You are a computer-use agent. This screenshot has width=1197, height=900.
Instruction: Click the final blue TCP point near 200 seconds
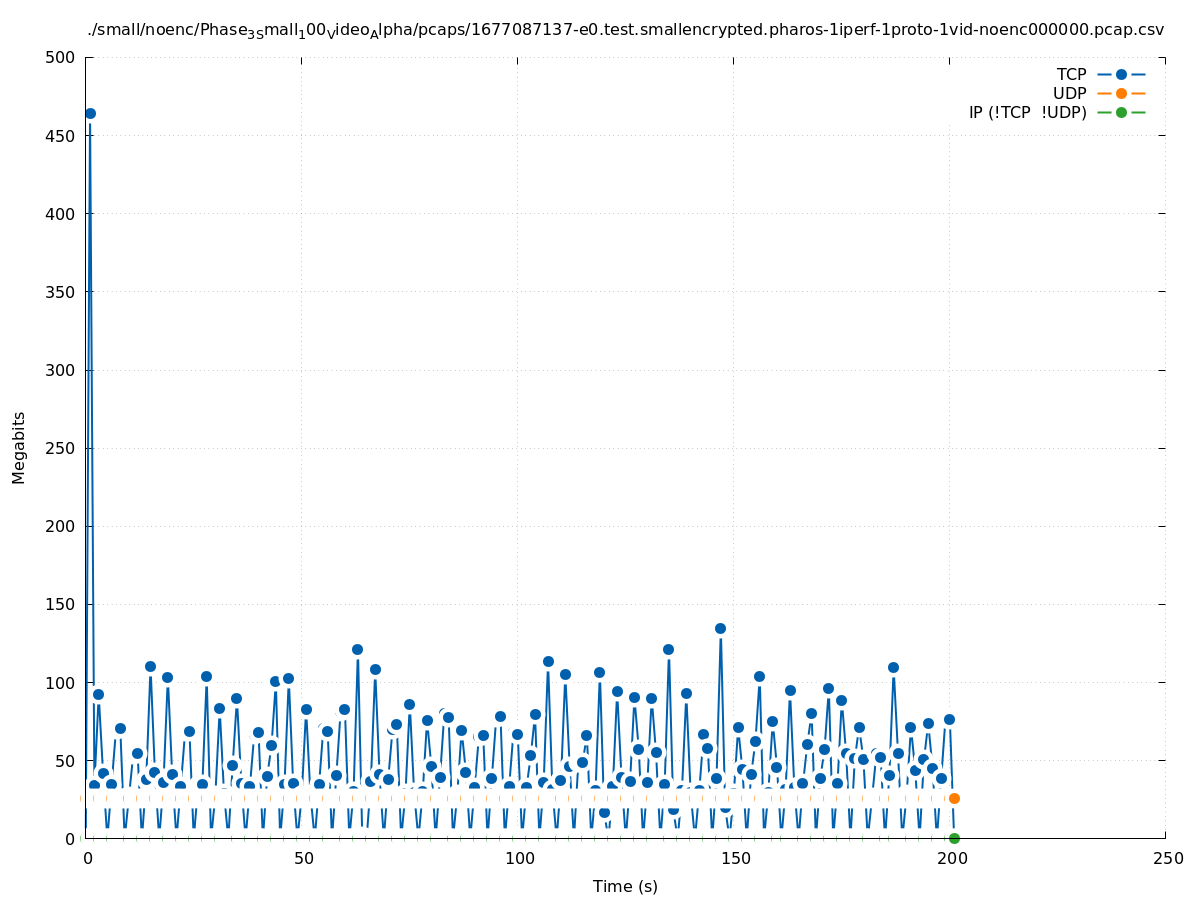(949, 719)
